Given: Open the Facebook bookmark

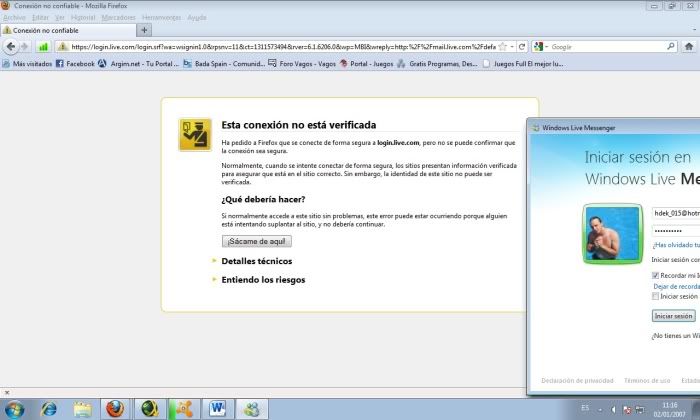Looking at the screenshot, I should click(75, 64).
